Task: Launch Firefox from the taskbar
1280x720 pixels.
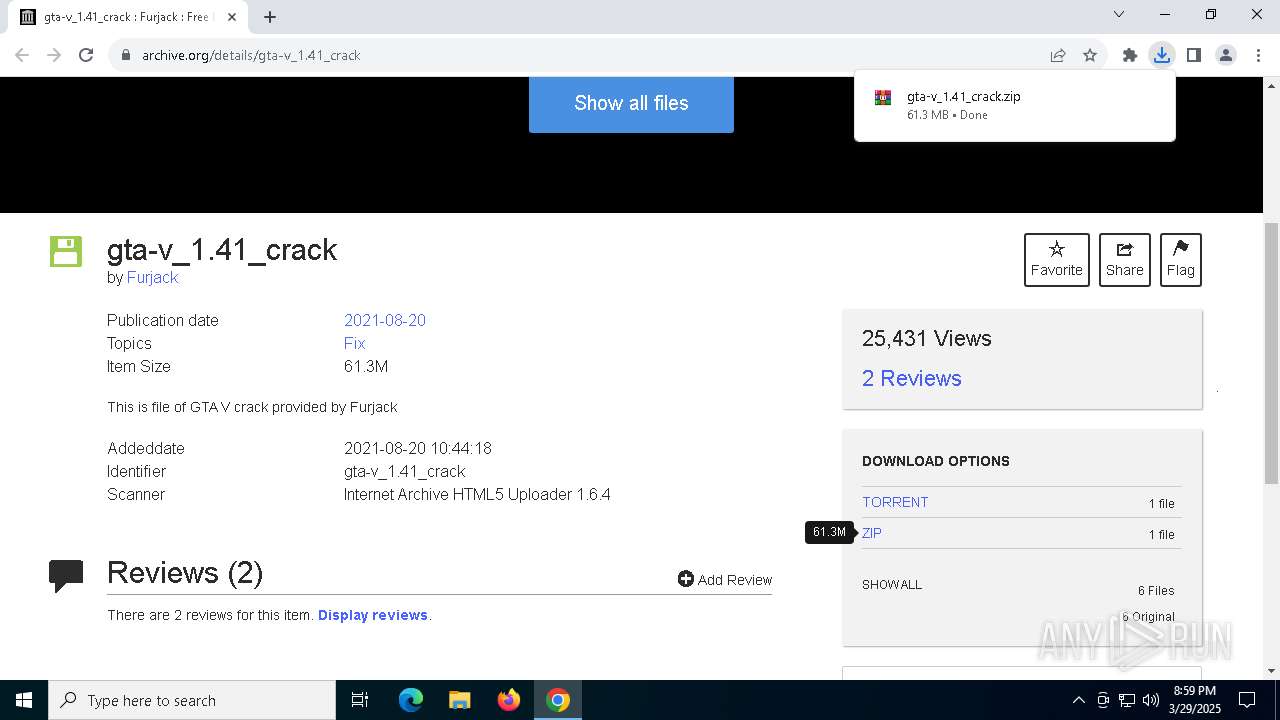Action: click(509, 700)
